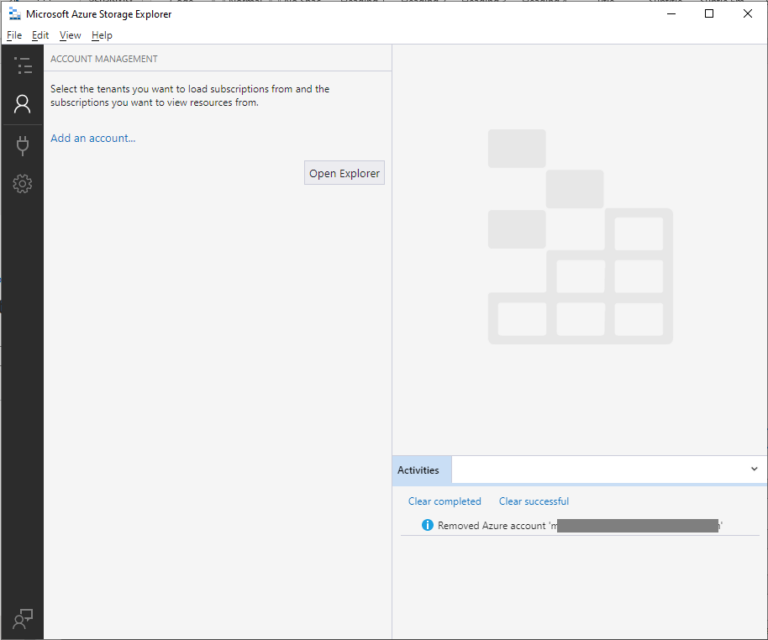The image size is (768, 640).
Task: Close the Storage Explorer window
Action: click(747, 14)
